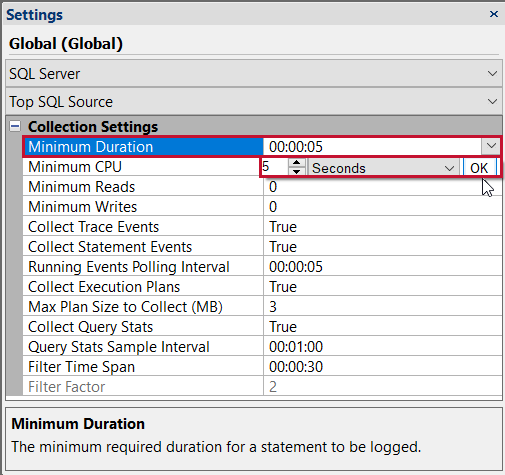The image size is (505, 475).
Task: Select Running Events Polling Interval label
Action: (x=129, y=267)
